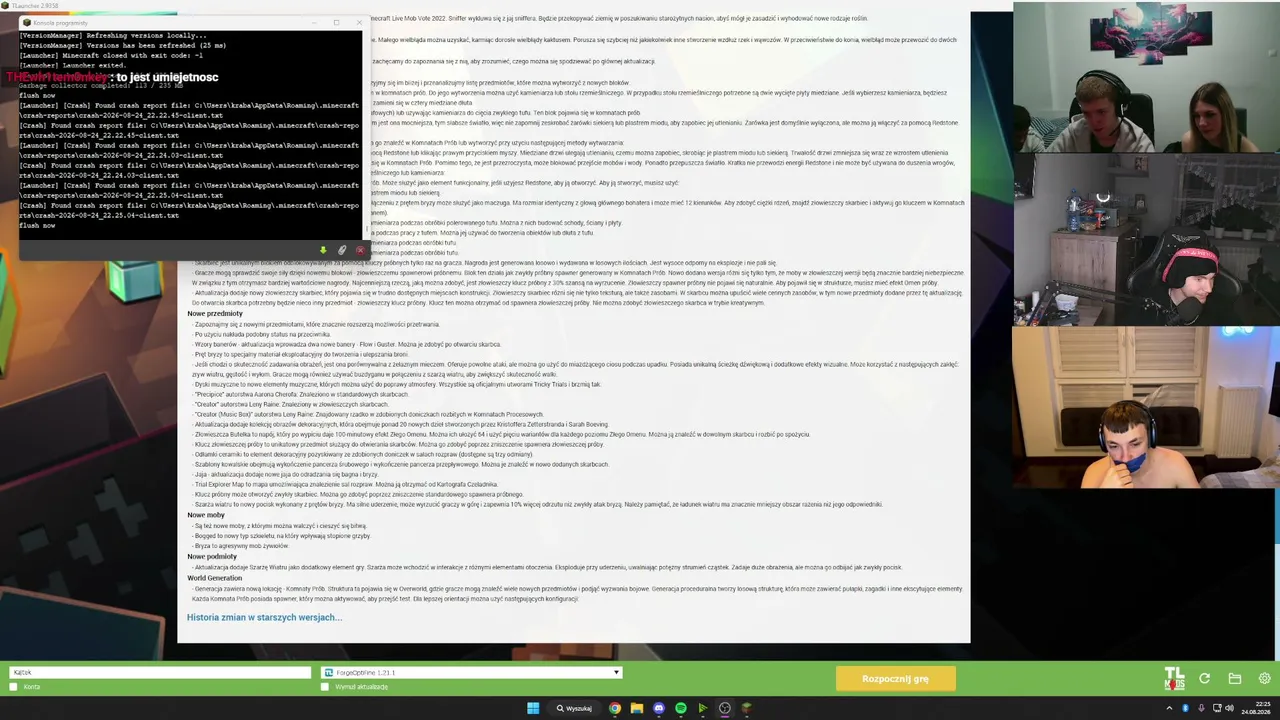Click the refresh icon in launcher bar
The width and height of the screenshot is (1280, 720).
[1205, 679]
